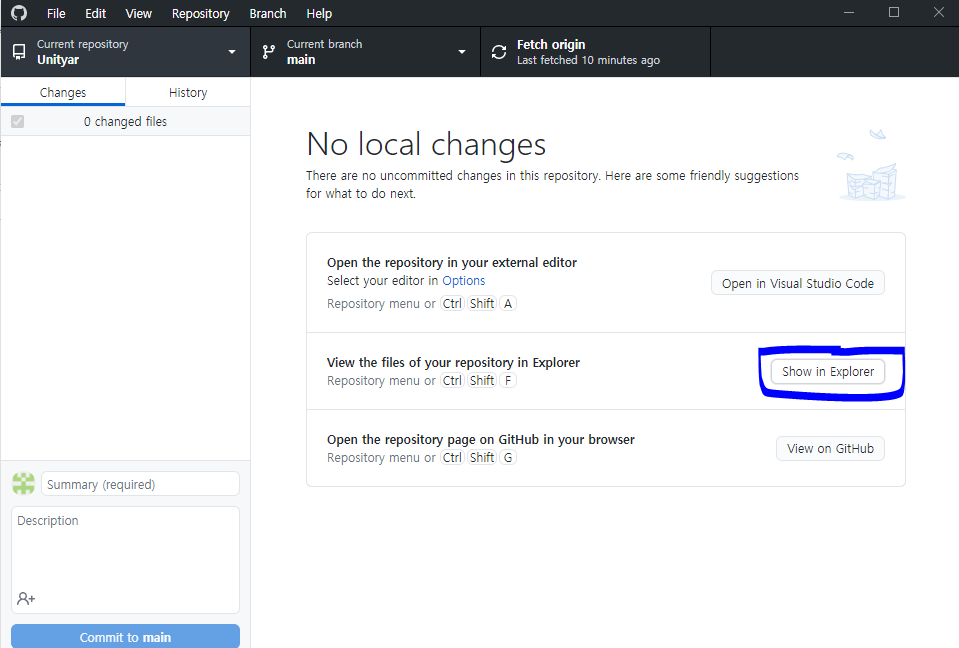The width and height of the screenshot is (959, 648).
Task: Click 'View the files of your repository in Explorer'
Action: 453,363
